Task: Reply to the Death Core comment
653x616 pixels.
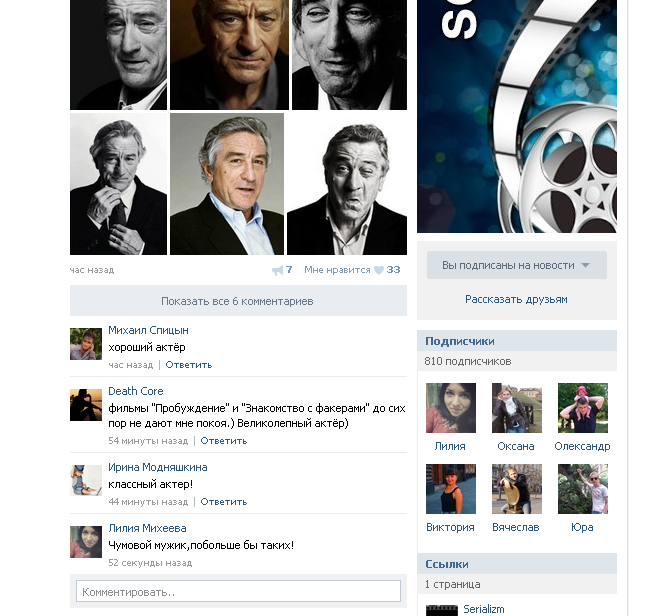Action: click(x=224, y=441)
